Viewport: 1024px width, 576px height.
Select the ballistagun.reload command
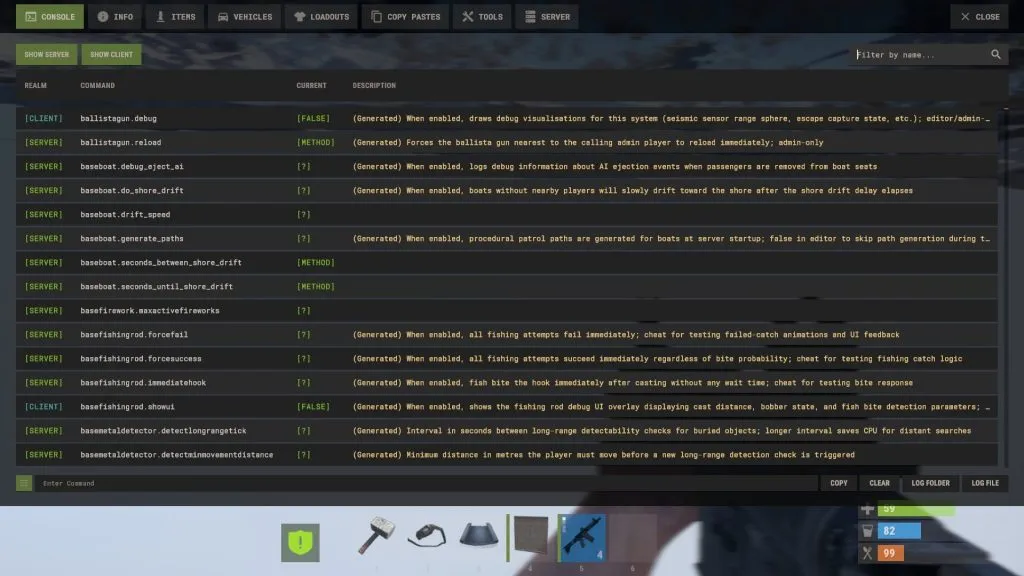click(x=507, y=142)
